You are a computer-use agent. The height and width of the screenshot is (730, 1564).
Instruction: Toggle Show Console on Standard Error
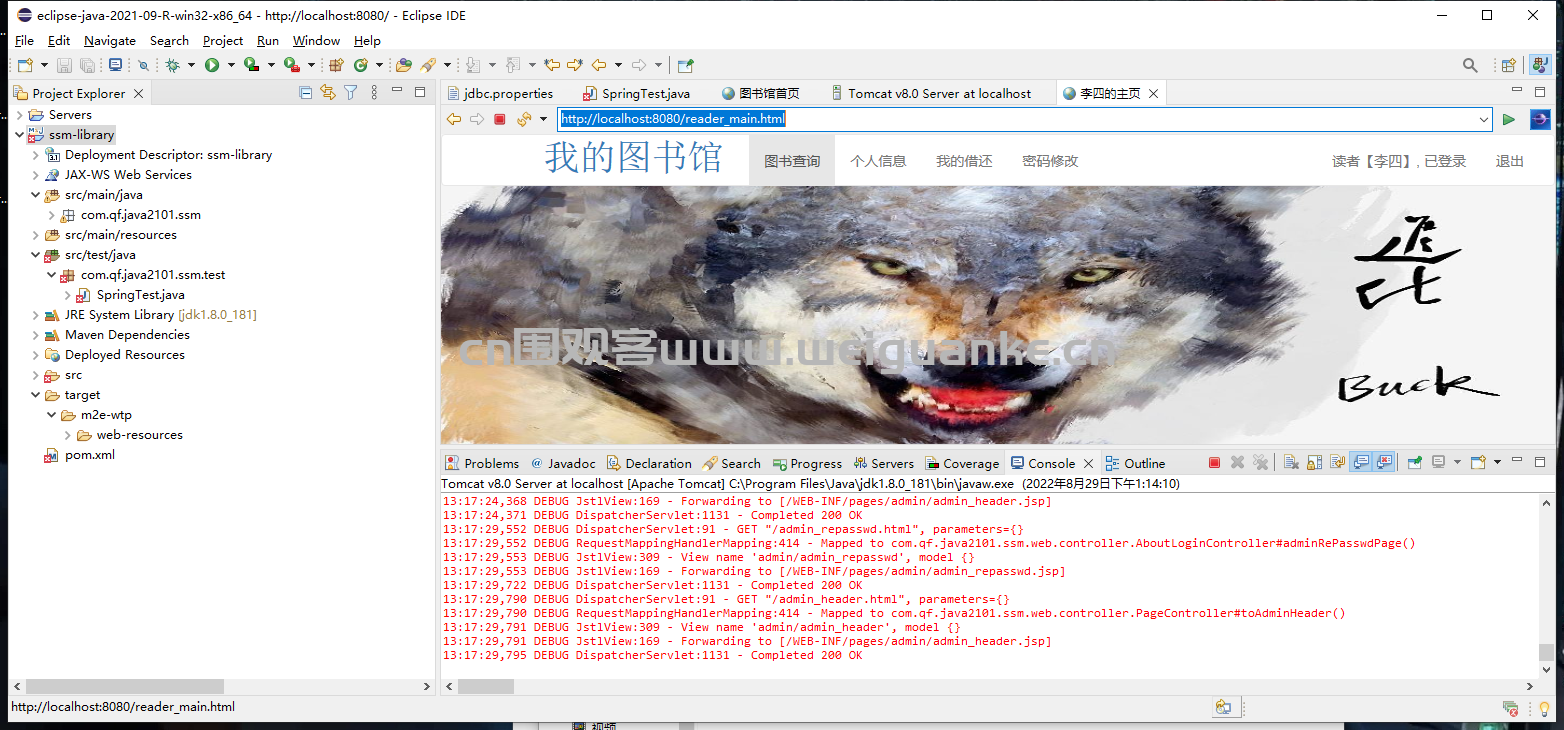[x=1383, y=463]
